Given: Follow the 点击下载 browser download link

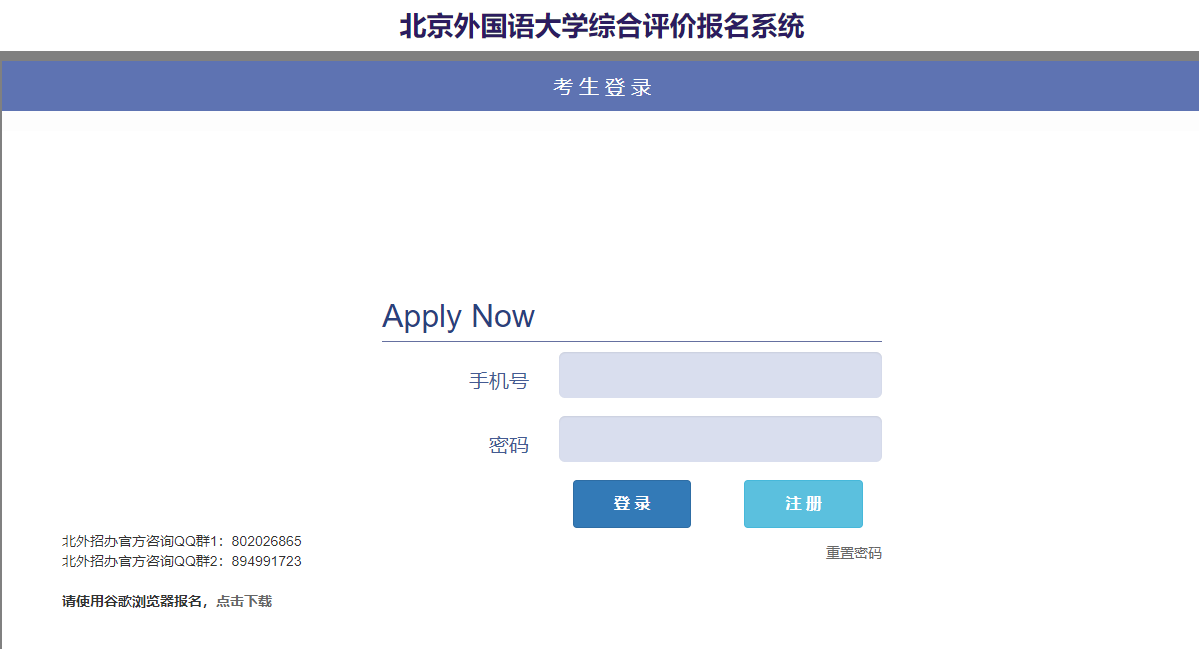Looking at the screenshot, I should tap(244, 602).
